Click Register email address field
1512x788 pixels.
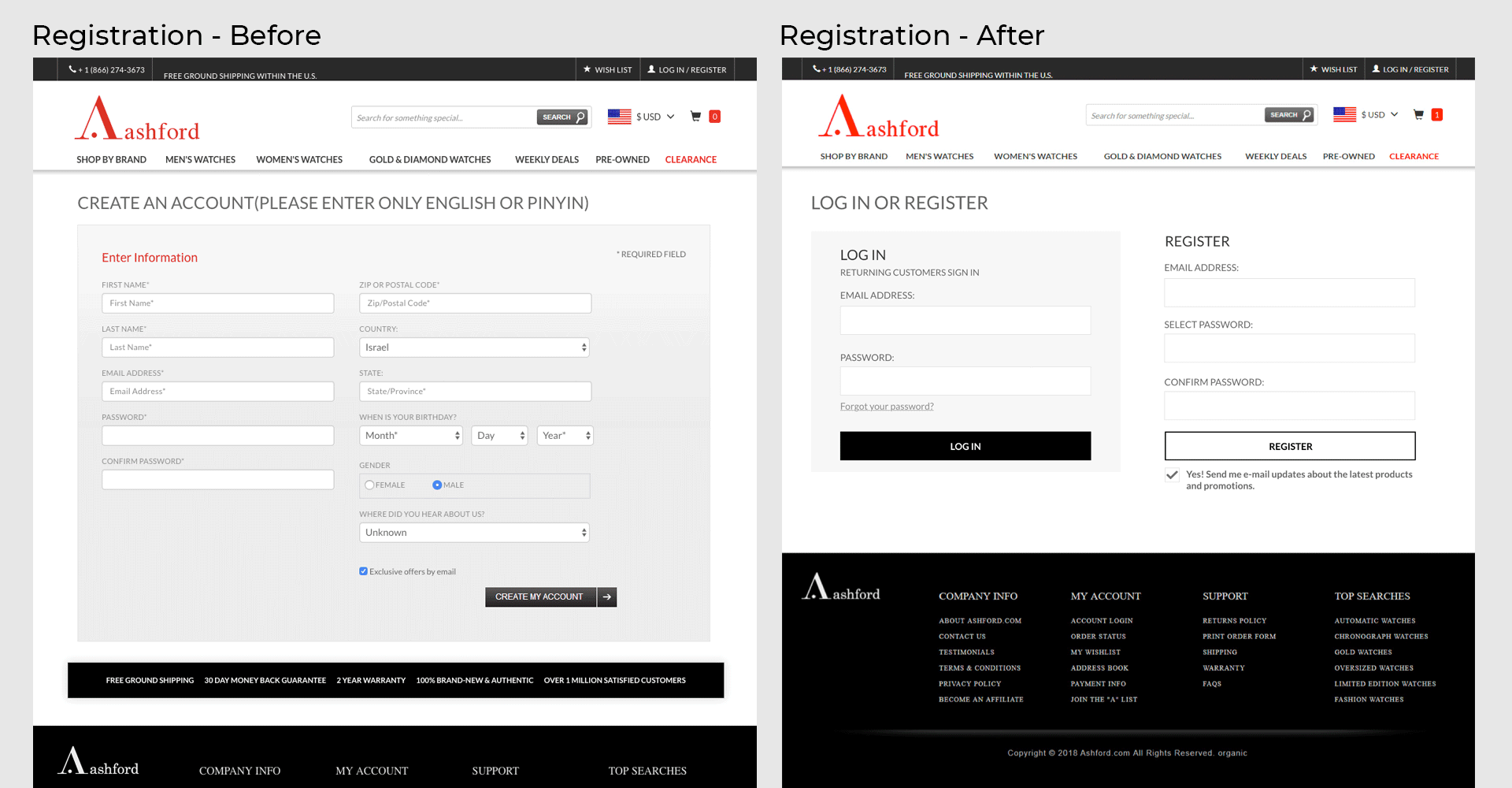click(1290, 293)
